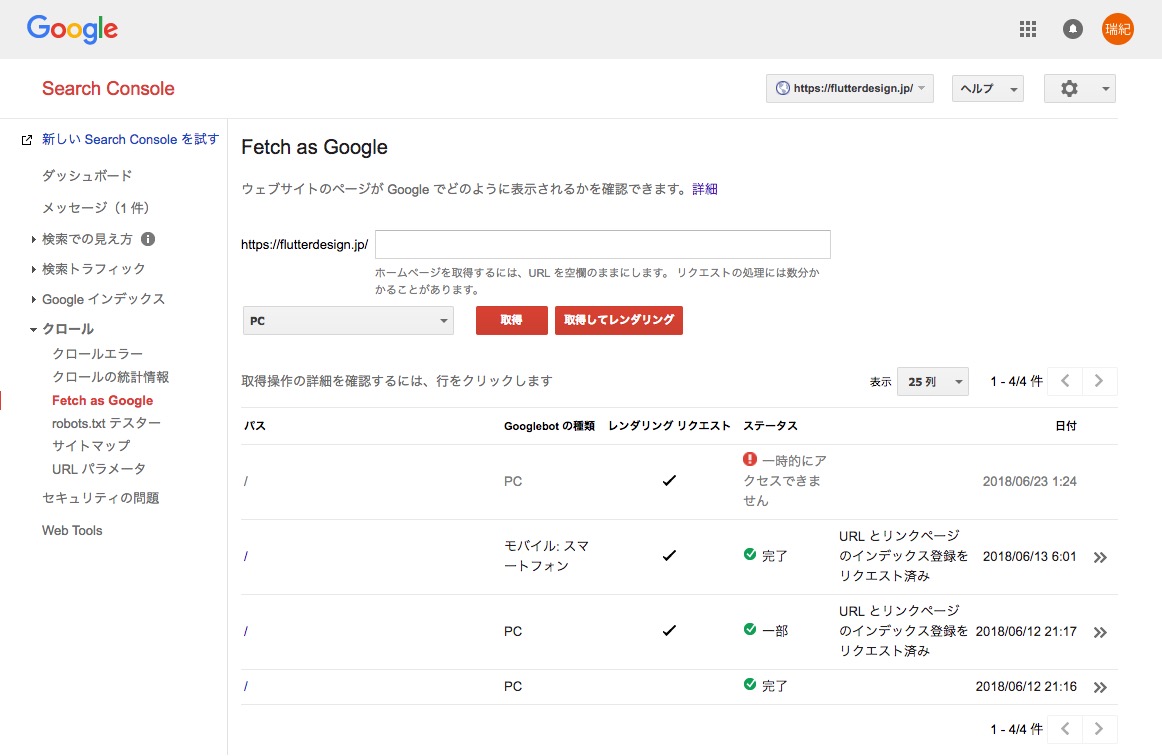This screenshot has width=1162, height=756.
Task: Click the external link icon beside 新しい Search Console
Action: (x=27, y=140)
